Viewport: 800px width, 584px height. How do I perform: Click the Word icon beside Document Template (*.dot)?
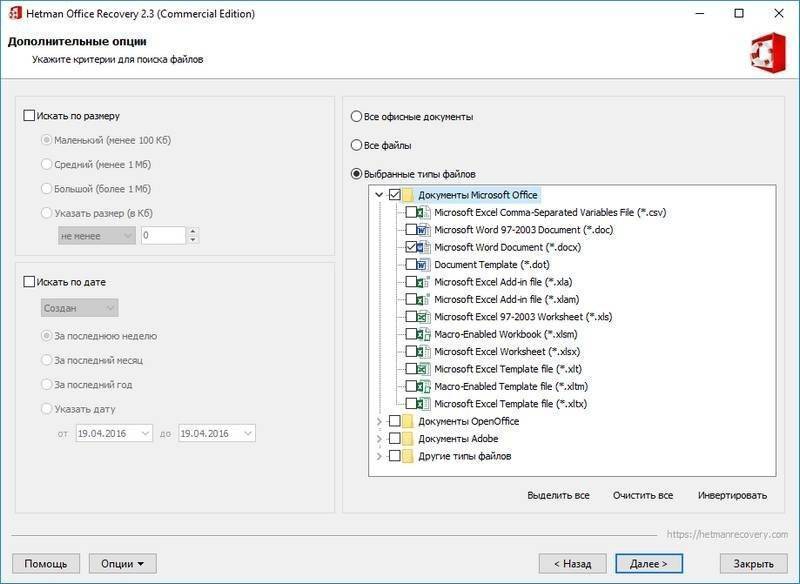coord(425,264)
